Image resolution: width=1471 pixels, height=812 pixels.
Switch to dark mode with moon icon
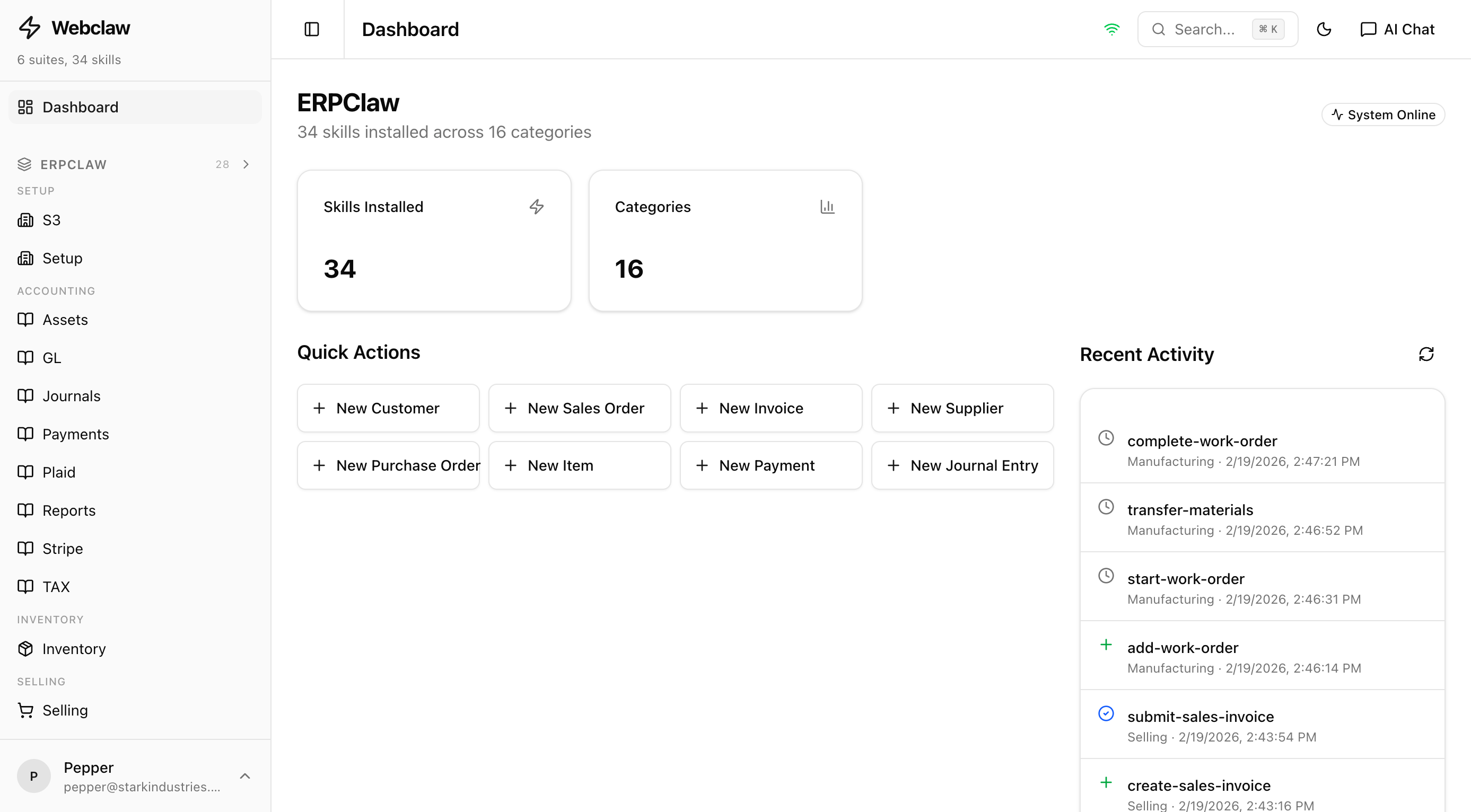coord(1324,29)
